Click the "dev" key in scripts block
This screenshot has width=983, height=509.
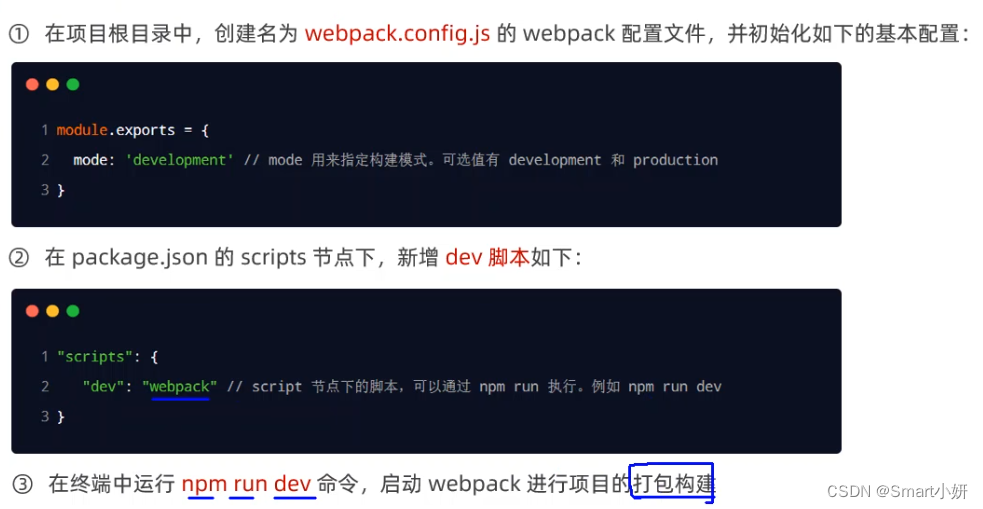pyautogui.click(x=103, y=386)
